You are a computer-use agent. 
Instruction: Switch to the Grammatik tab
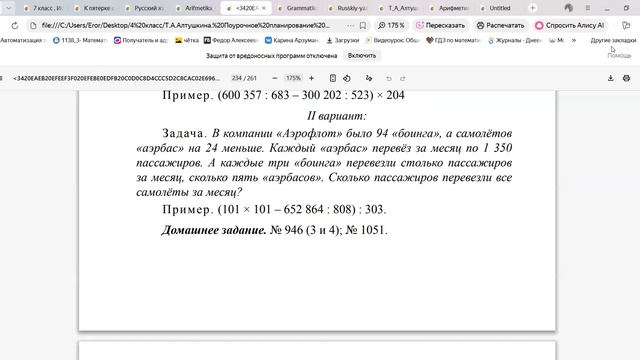(x=297, y=8)
